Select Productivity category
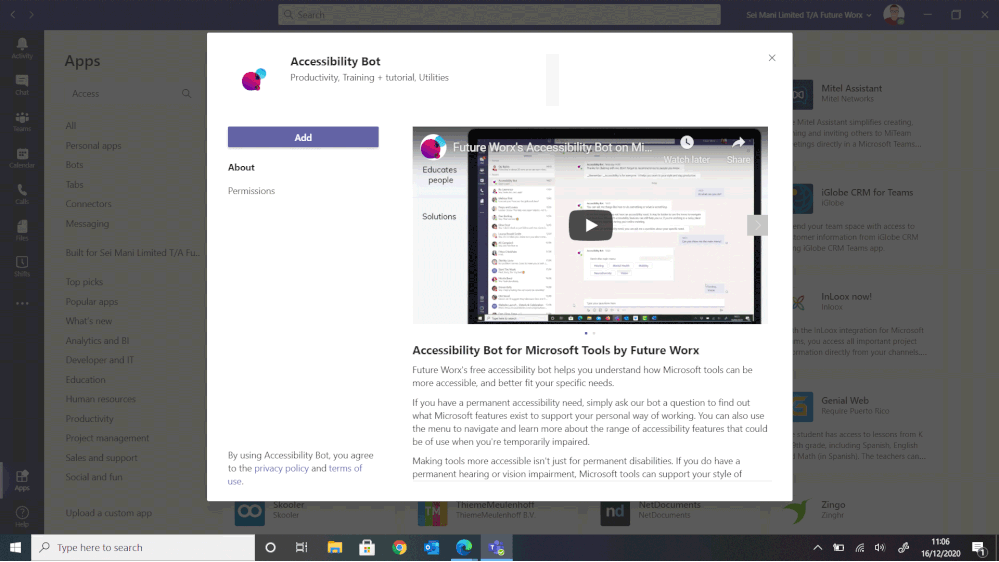The width and height of the screenshot is (999, 562). [x=90, y=419]
